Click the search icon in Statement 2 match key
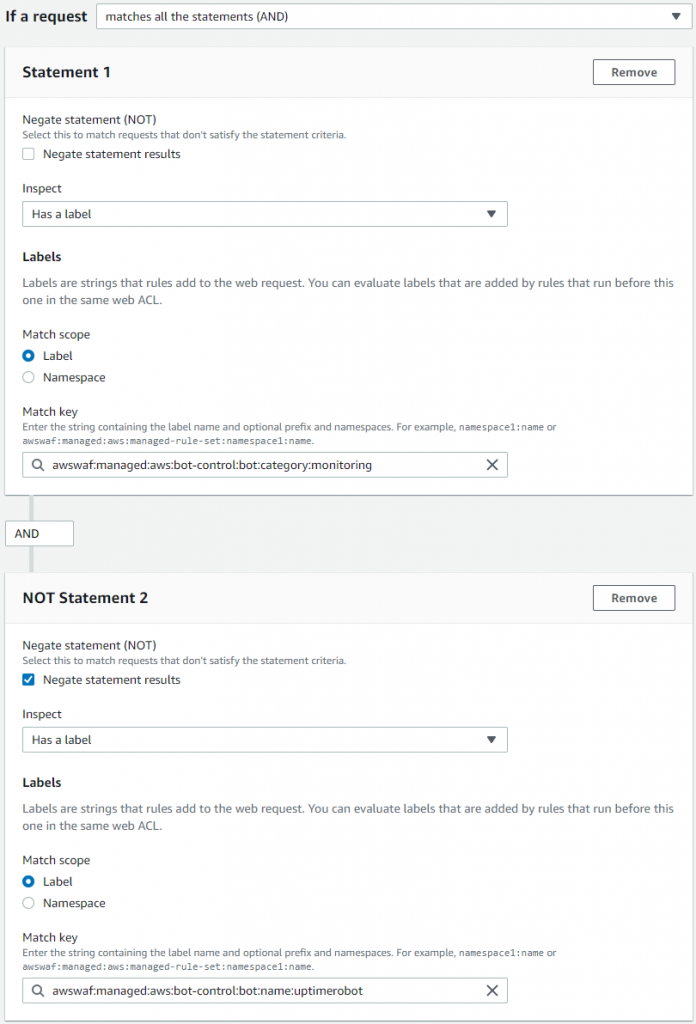This screenshot has height=1024, width=696. tap(39, 990)
